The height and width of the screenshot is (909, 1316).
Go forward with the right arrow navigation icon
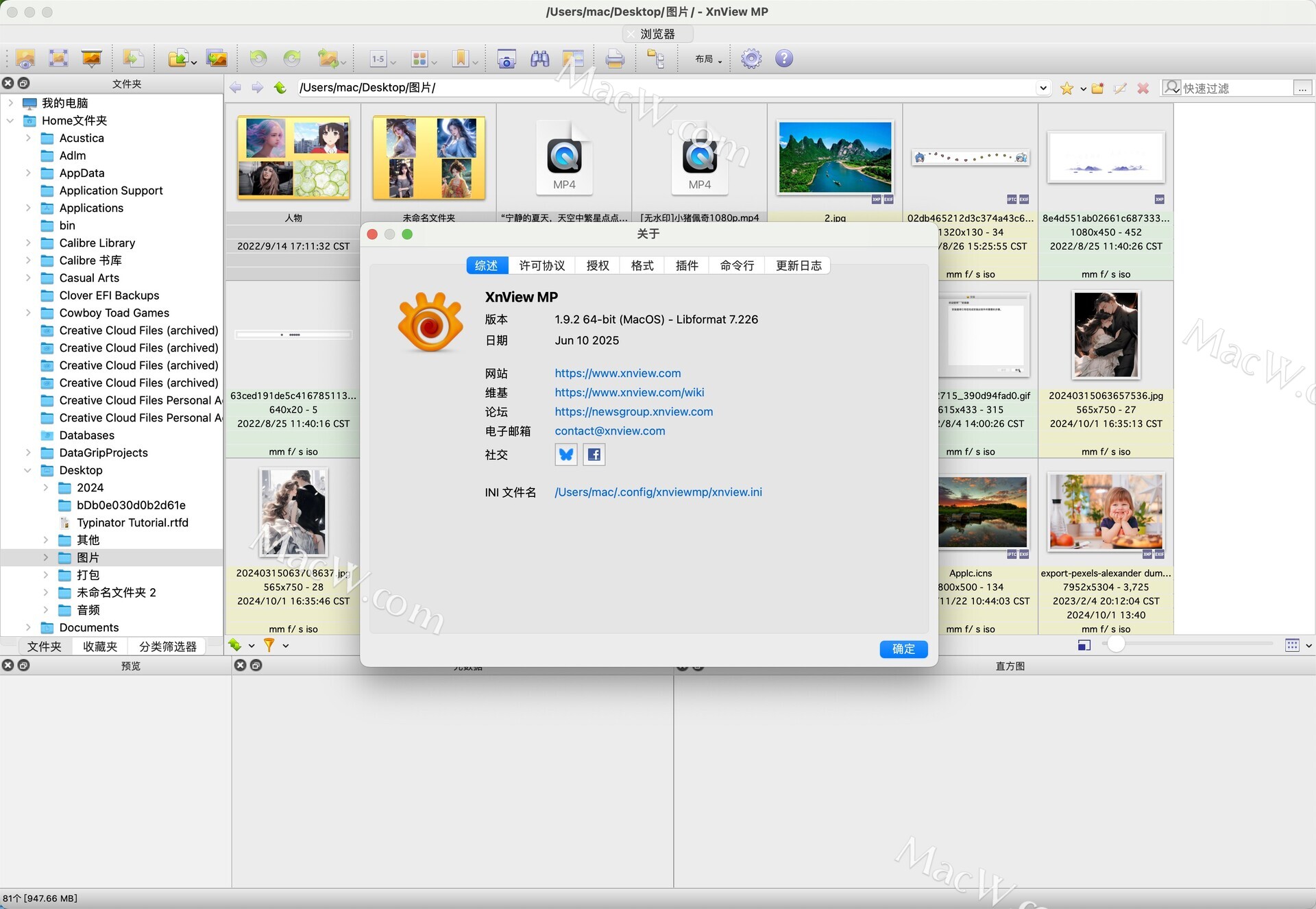tap(257, 88)
